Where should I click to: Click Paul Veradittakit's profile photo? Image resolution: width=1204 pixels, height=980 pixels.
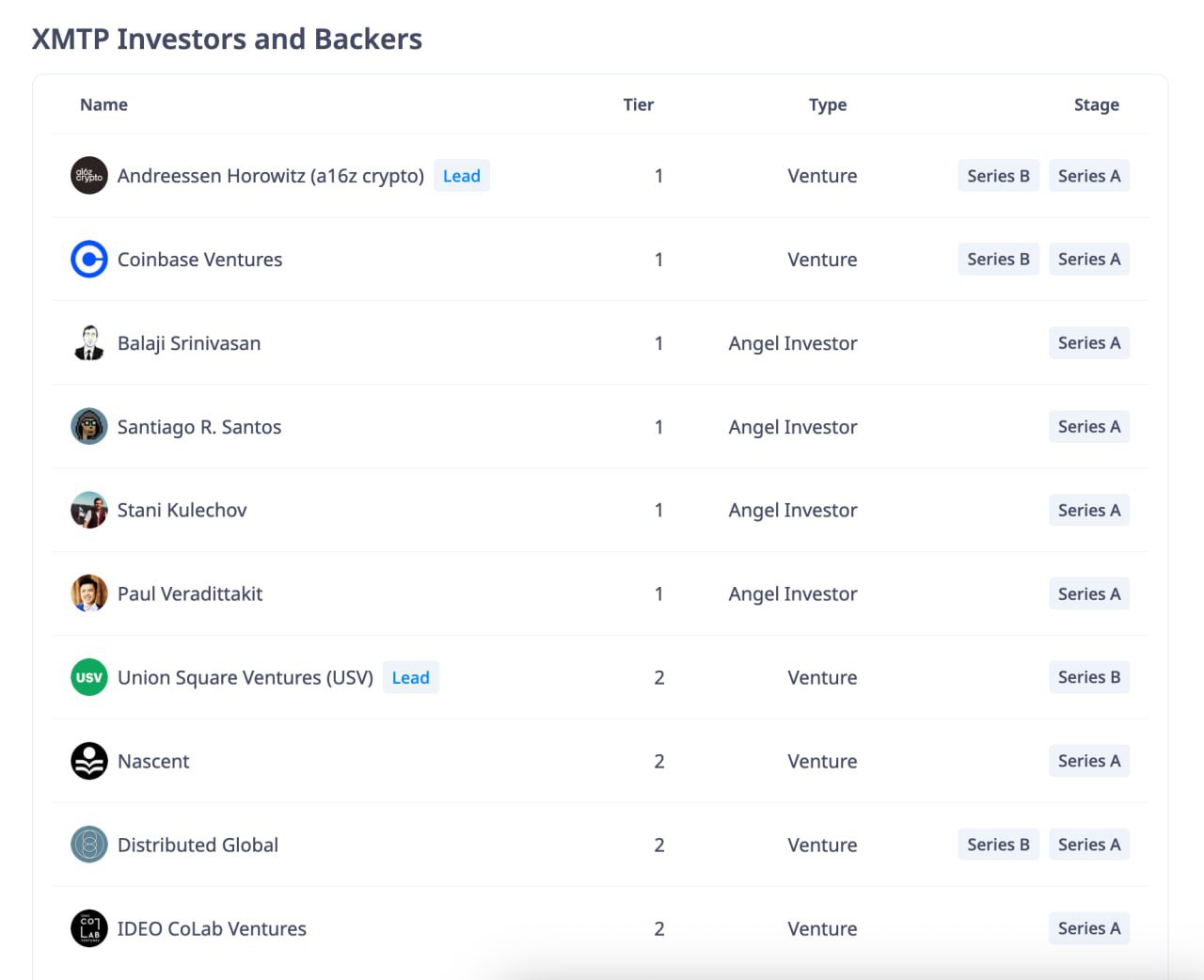[89, 593]
